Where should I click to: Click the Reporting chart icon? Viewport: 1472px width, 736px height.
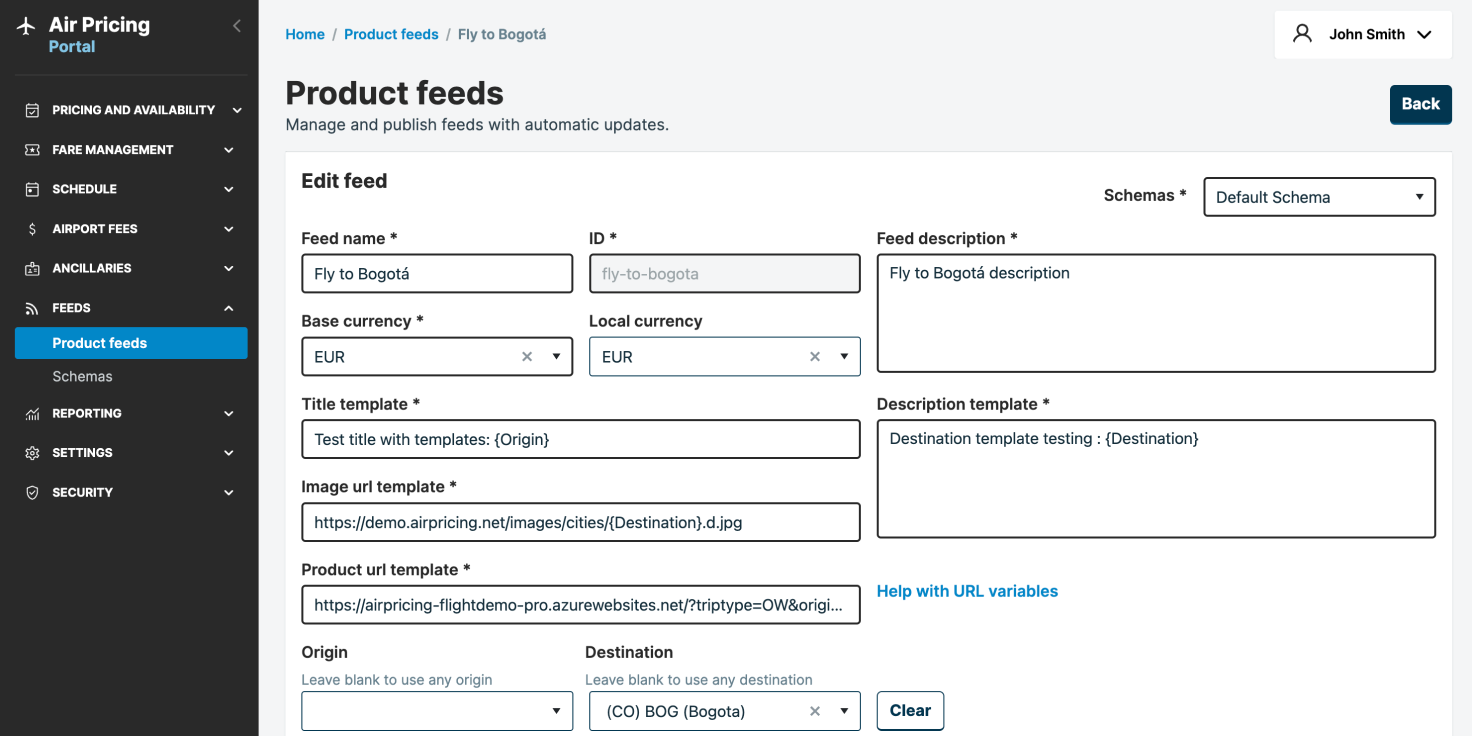click(32, 413)
